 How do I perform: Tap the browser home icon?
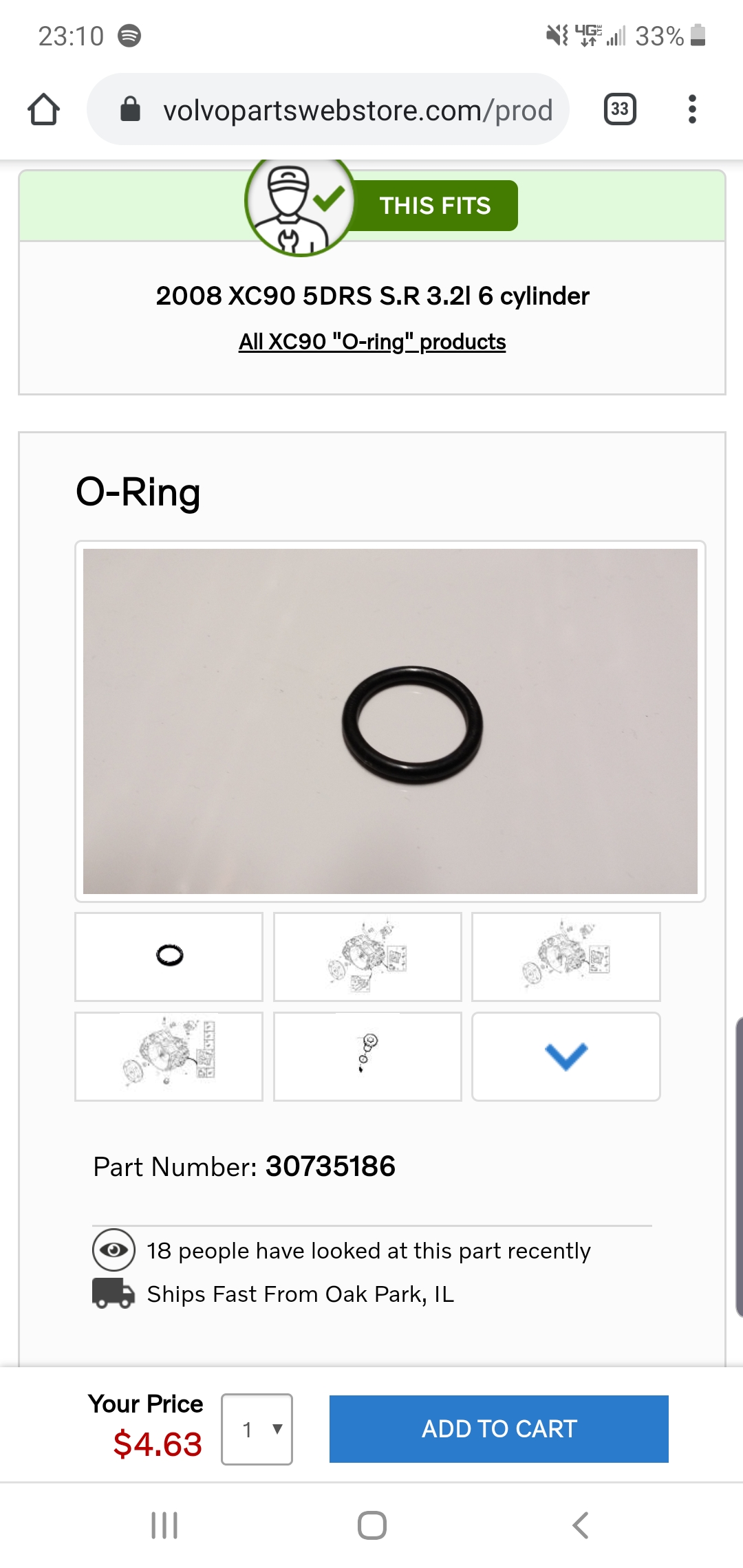click(43, 109)
